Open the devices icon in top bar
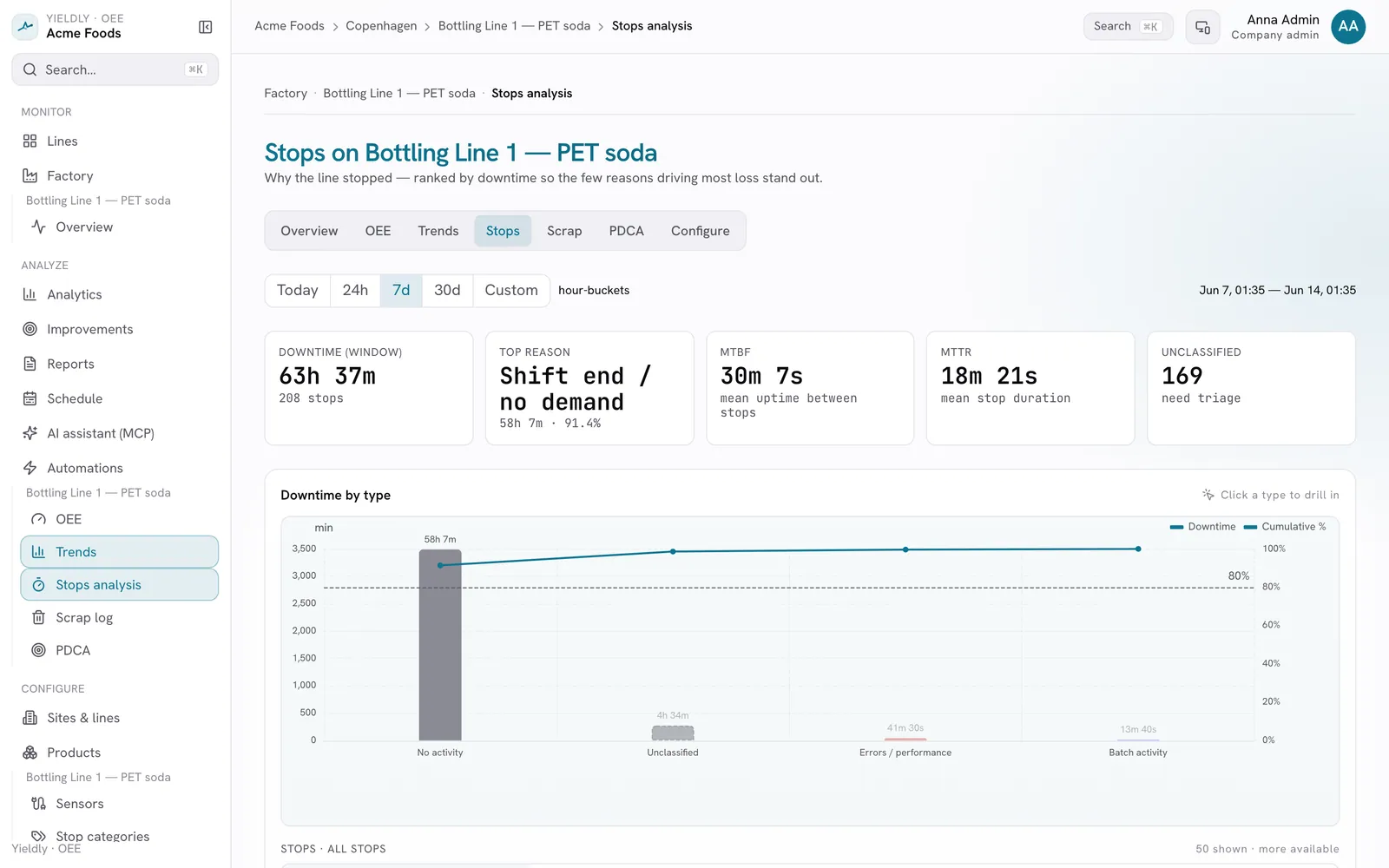Screen dimensions: 1389x868 (1202, 27)
